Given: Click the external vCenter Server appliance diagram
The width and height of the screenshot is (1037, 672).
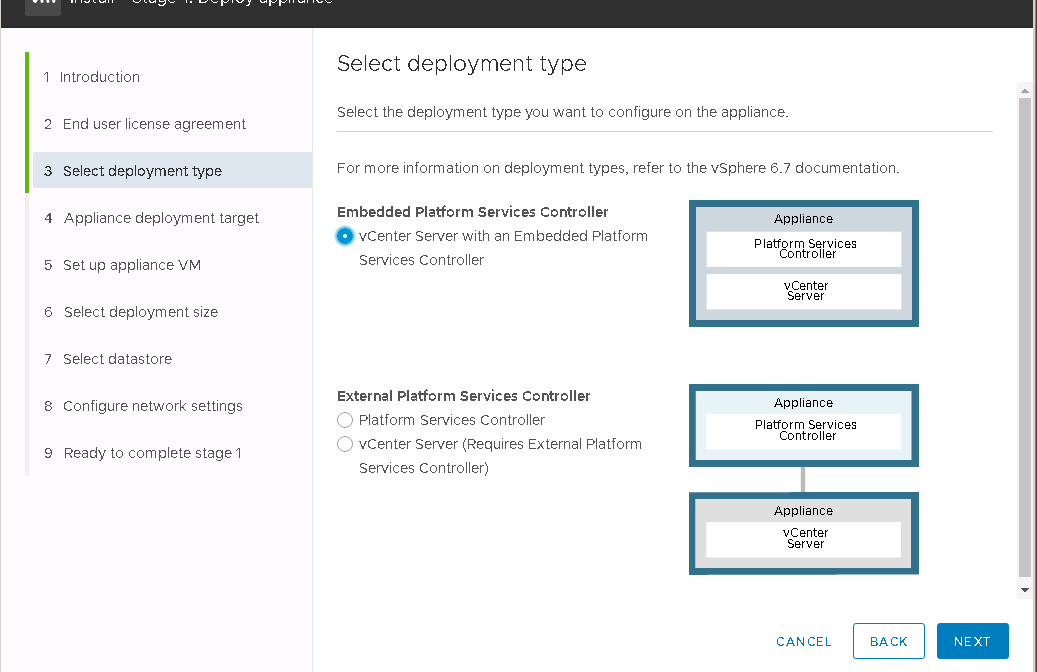Looking at the screenshot, I should pyautogui.click(x=803, y=533).
